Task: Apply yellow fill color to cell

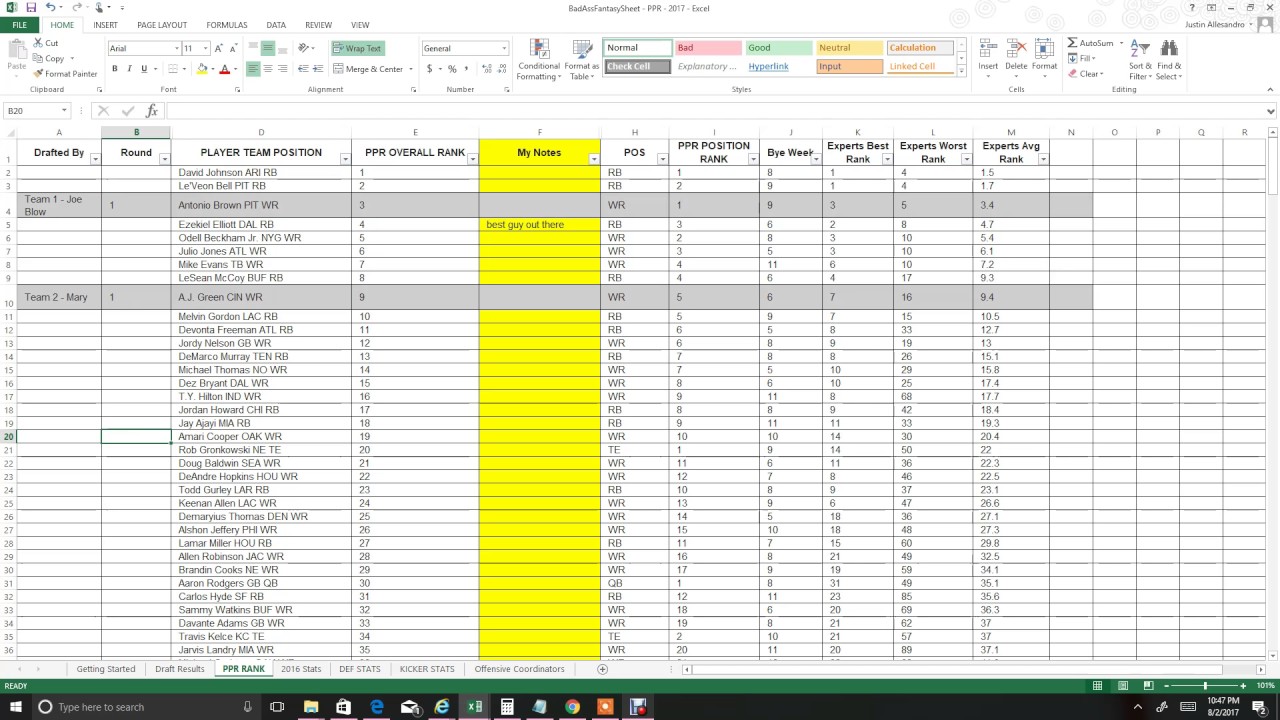Action: pyautogui.click(x=201, y=69)
